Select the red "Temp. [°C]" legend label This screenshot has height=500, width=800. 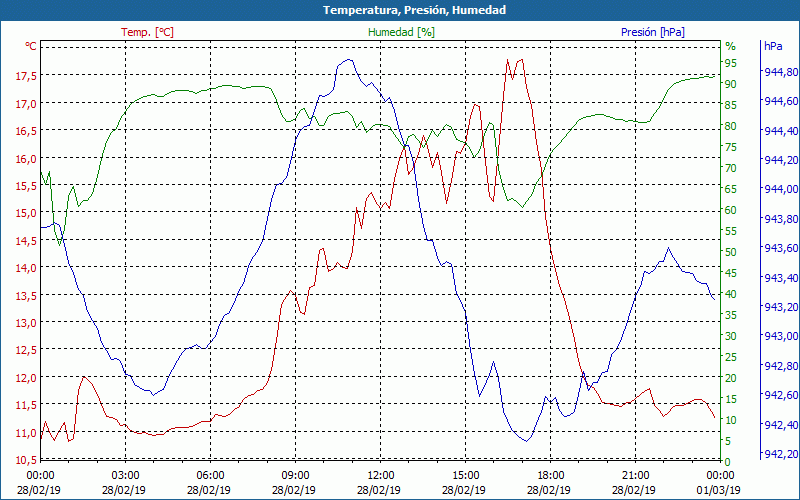coord(147,32)
